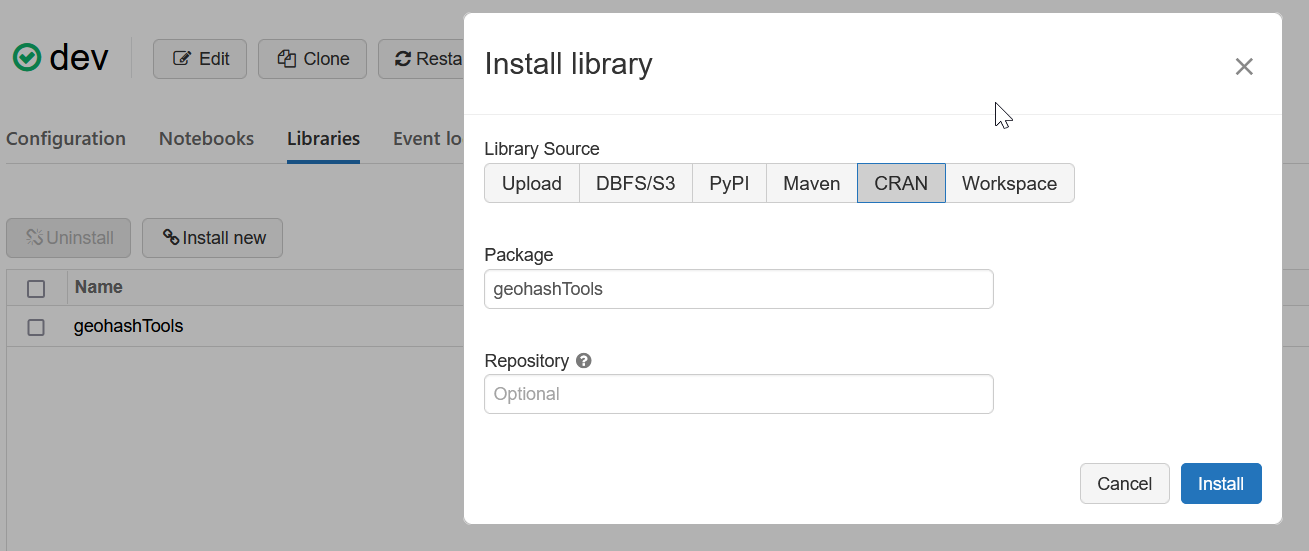Switch library source to PyPI

[x=729, y=184]
